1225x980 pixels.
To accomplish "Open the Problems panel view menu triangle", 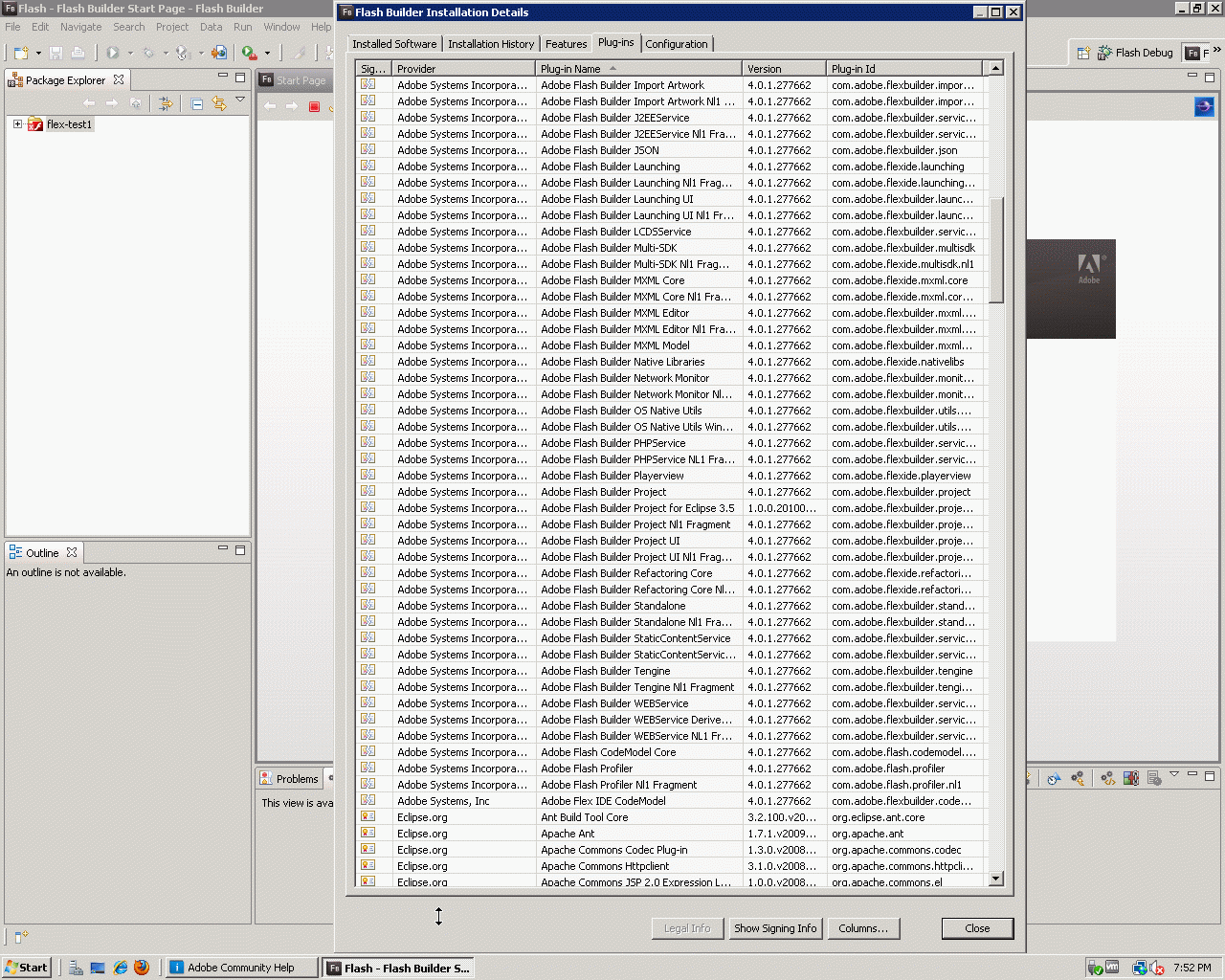I will pos(1174,774).
